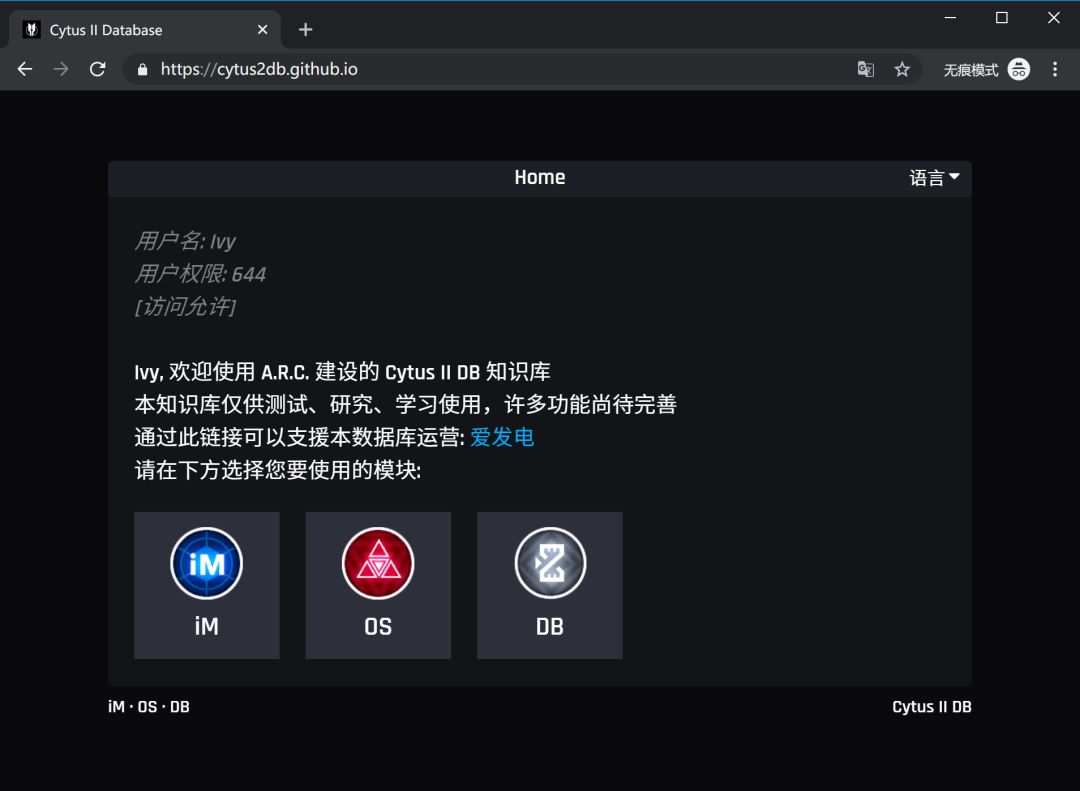Minimize the browser window
1080x791 pixels.
click(x=951, y=17)
